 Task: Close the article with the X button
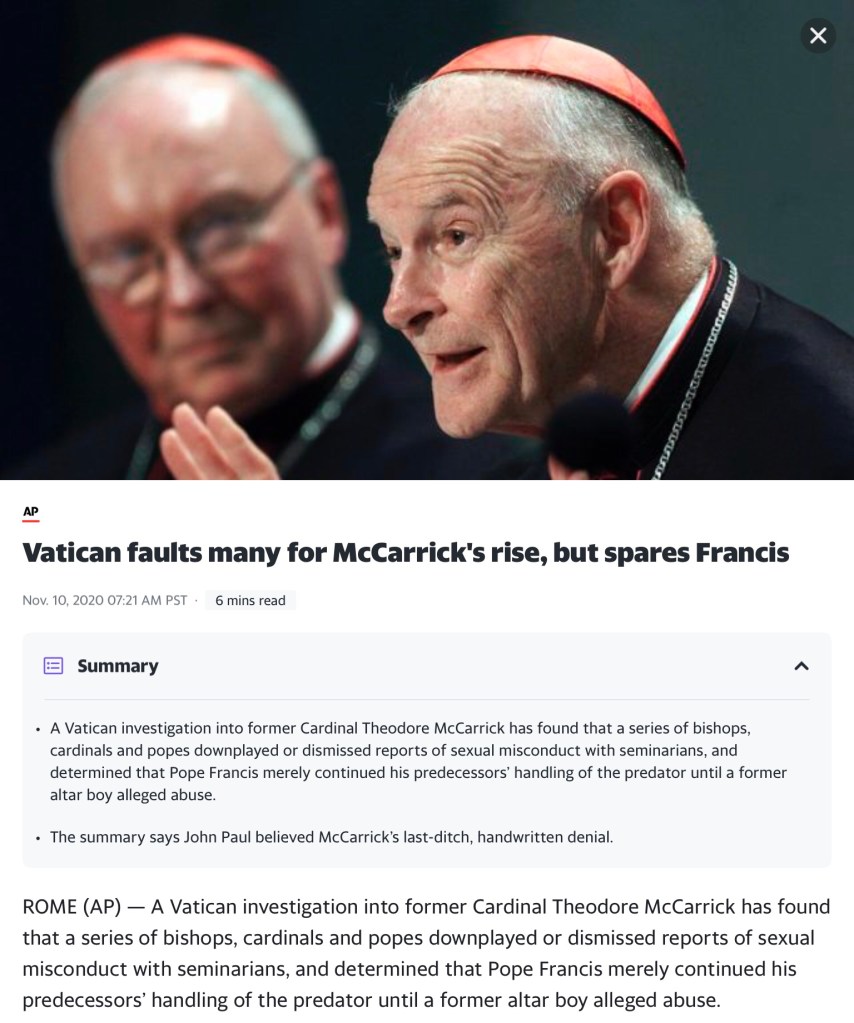click(x=817, y=35)
